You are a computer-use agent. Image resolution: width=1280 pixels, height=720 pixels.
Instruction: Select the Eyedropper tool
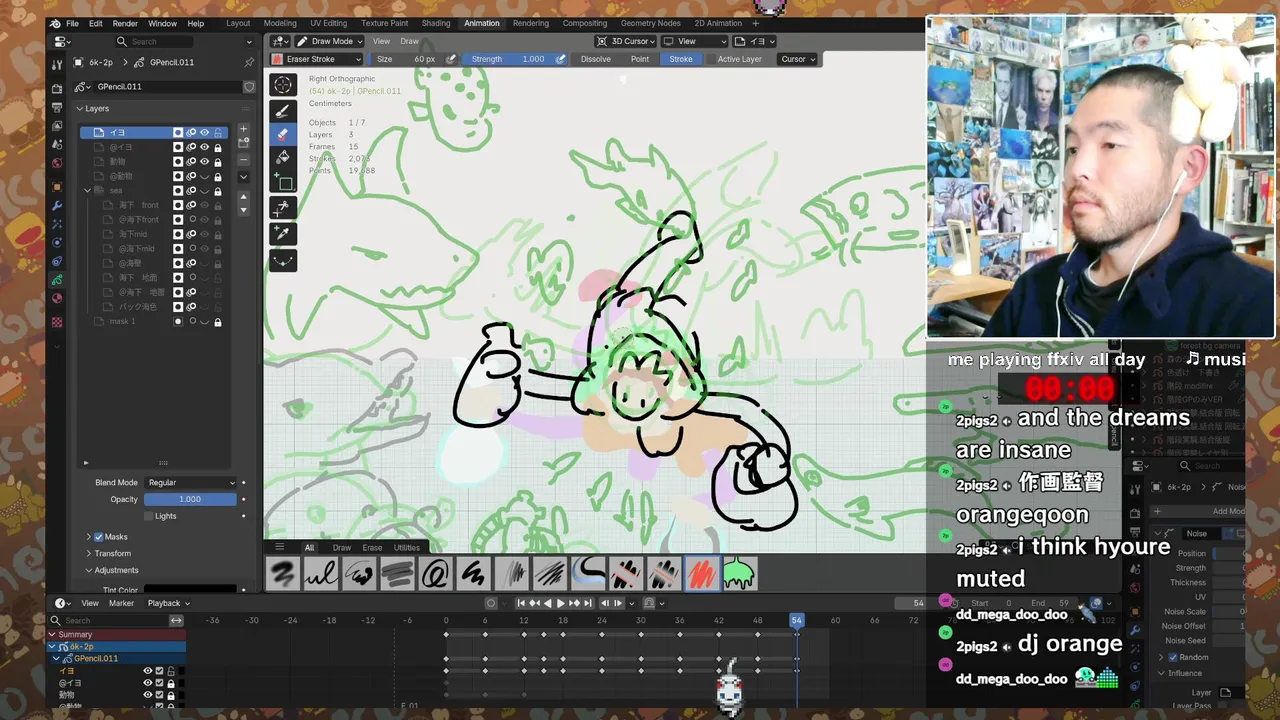[283, 234]
